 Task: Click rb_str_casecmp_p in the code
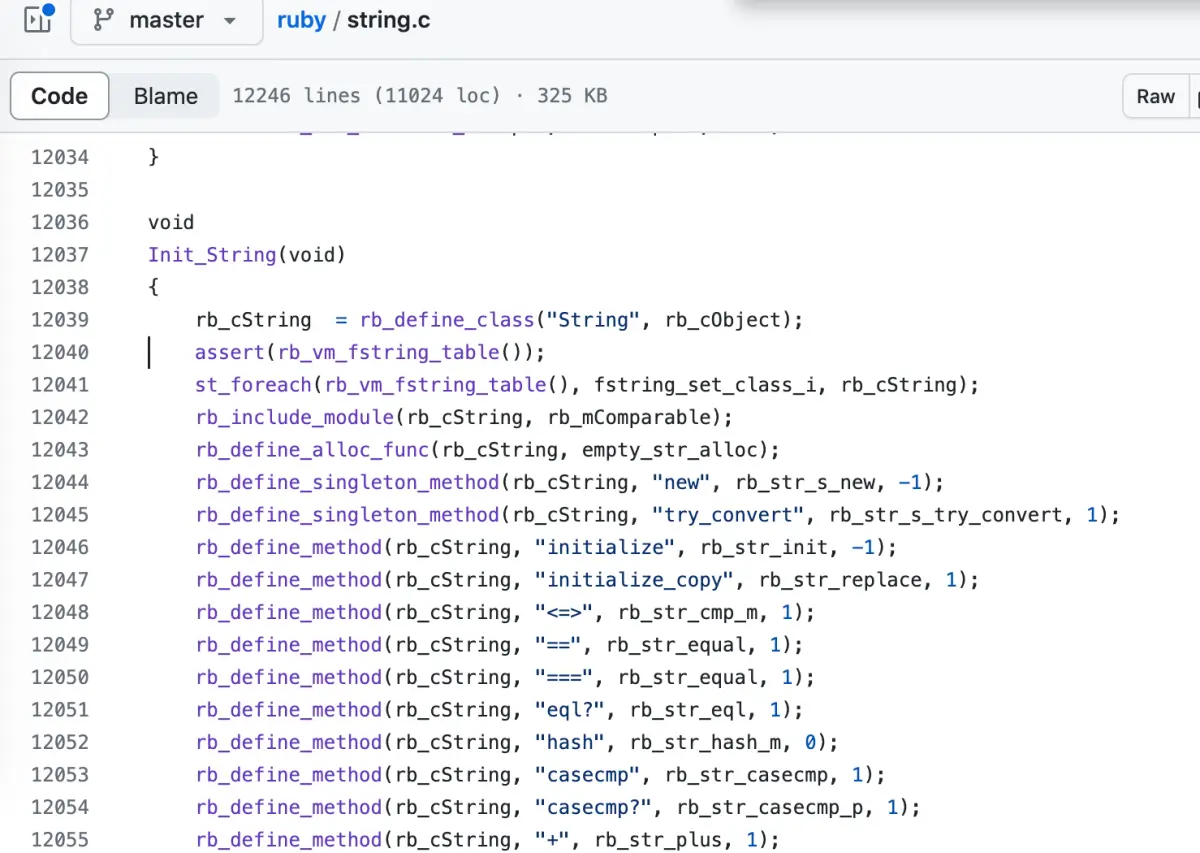(x=769, y=807)
